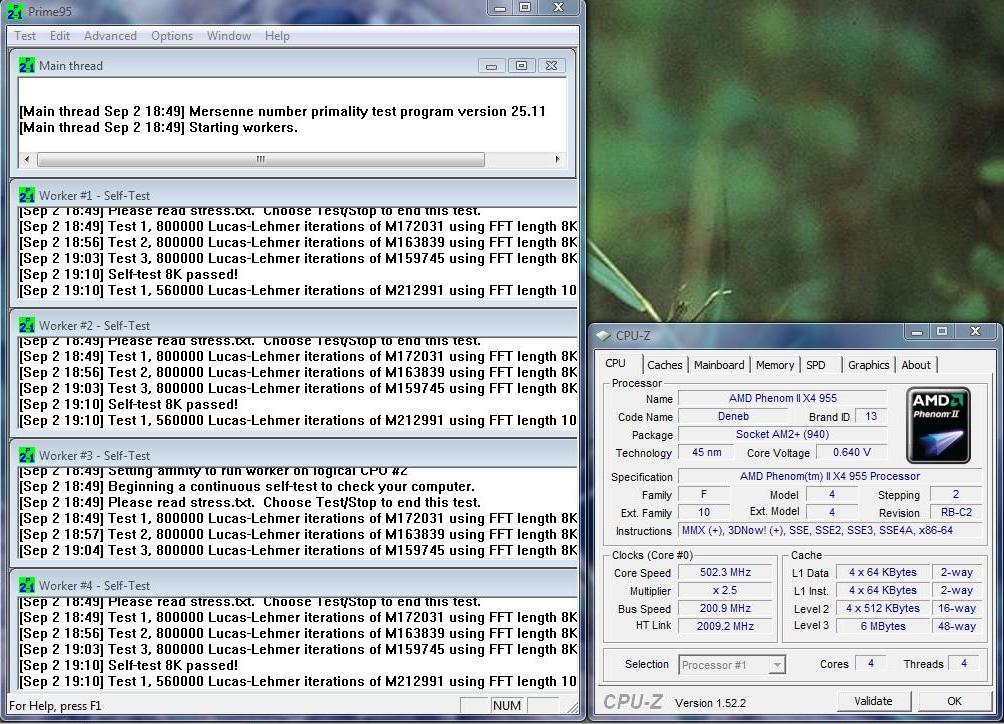Close the Main thread child window
Image resolution: width=1004 pixels, height=724 pixels.
(x=551, y=66)
